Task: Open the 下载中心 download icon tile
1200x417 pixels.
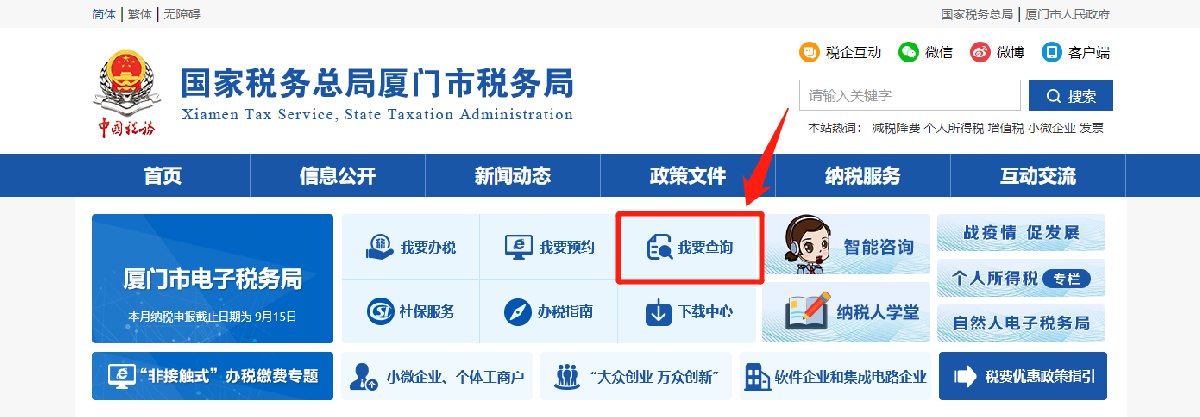Action: click(687, 311)
